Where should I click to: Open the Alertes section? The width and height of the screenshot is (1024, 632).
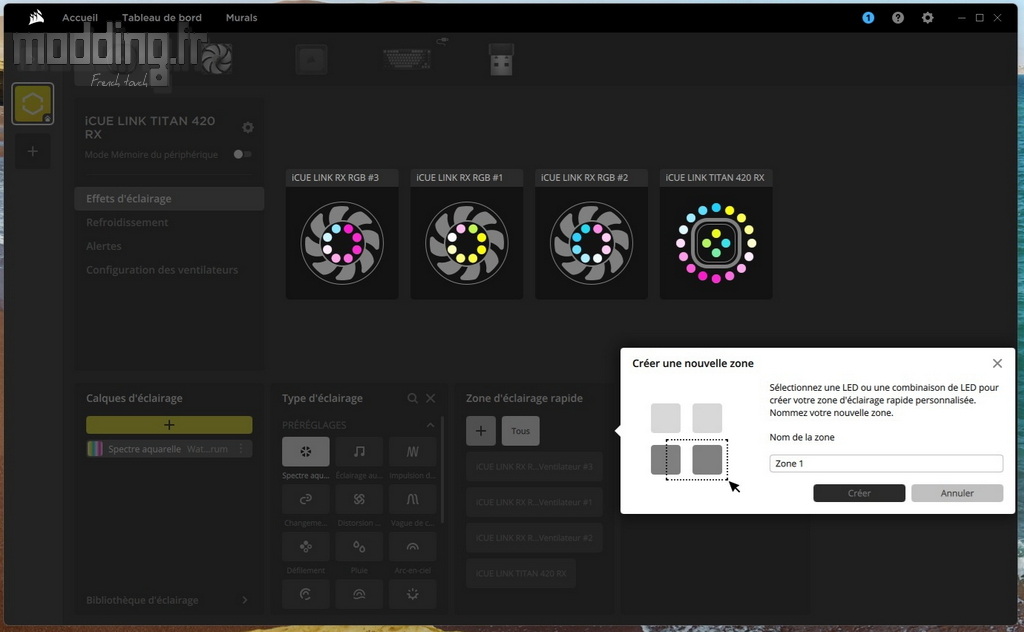pos(104,246)
